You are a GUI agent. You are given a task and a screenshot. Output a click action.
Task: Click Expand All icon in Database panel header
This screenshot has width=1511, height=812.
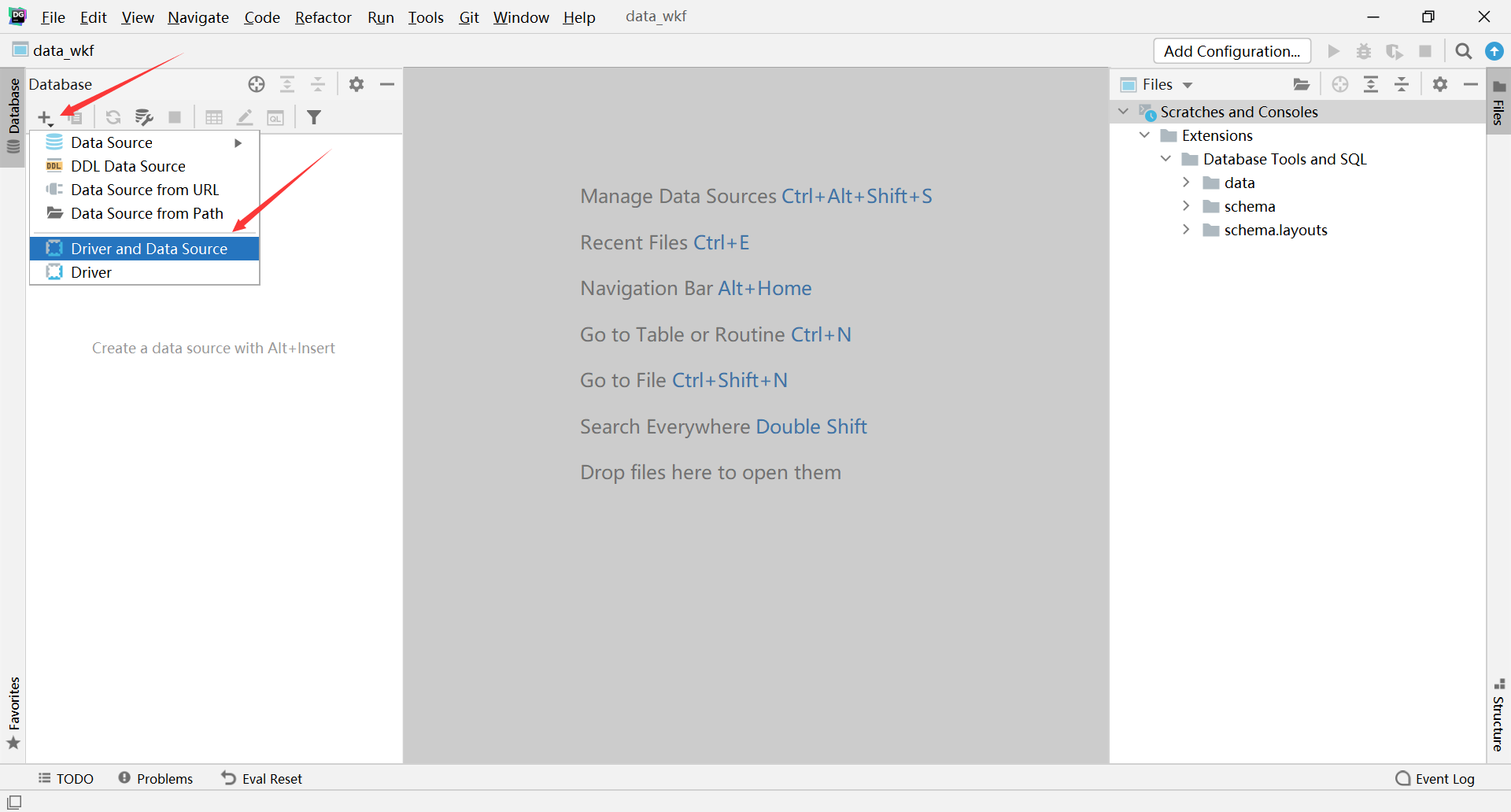(287, 84)
